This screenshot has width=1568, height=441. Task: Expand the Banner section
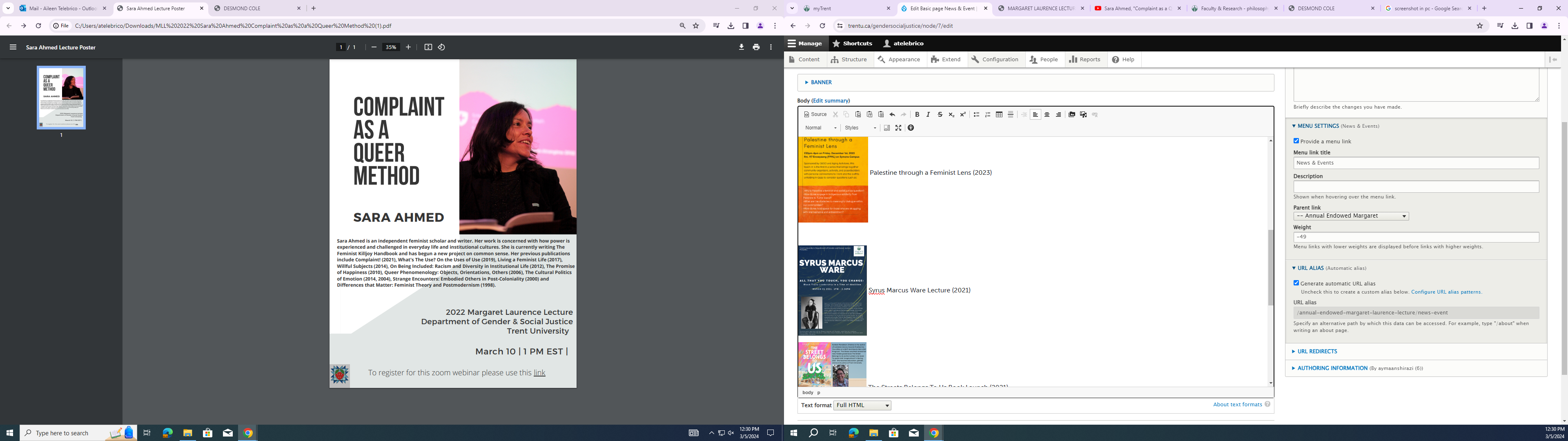pyautogui.click(x=821, y=82)
